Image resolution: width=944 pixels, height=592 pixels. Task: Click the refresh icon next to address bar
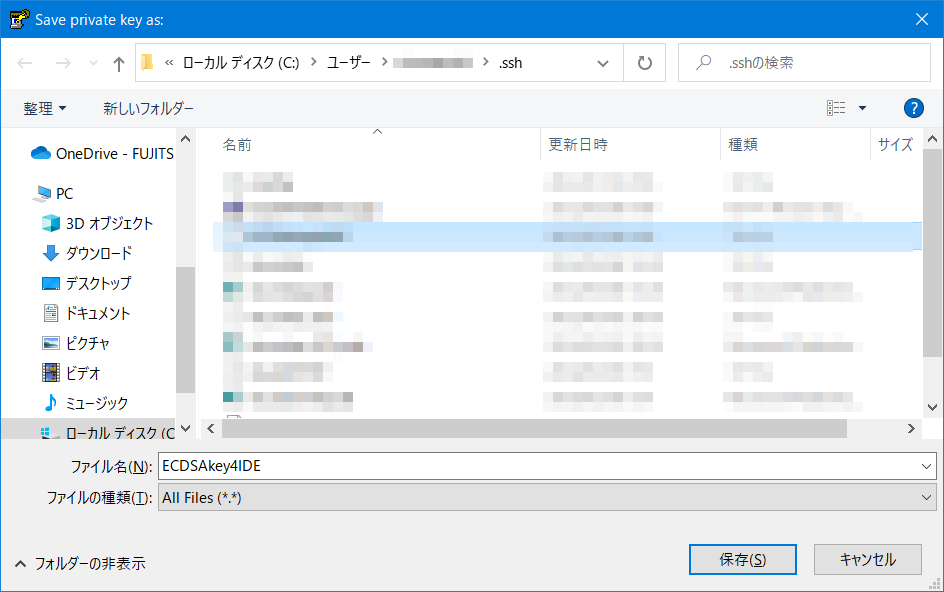click(x=644, y=63)
